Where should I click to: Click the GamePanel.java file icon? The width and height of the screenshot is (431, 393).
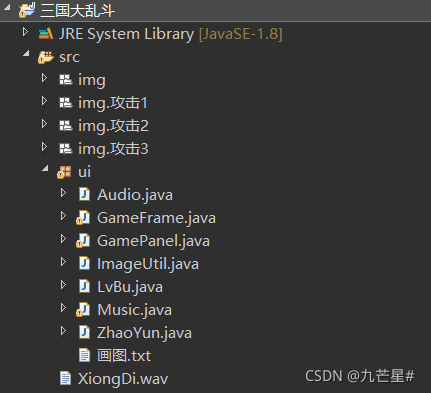pyautogui.click(x=83, y=241)
